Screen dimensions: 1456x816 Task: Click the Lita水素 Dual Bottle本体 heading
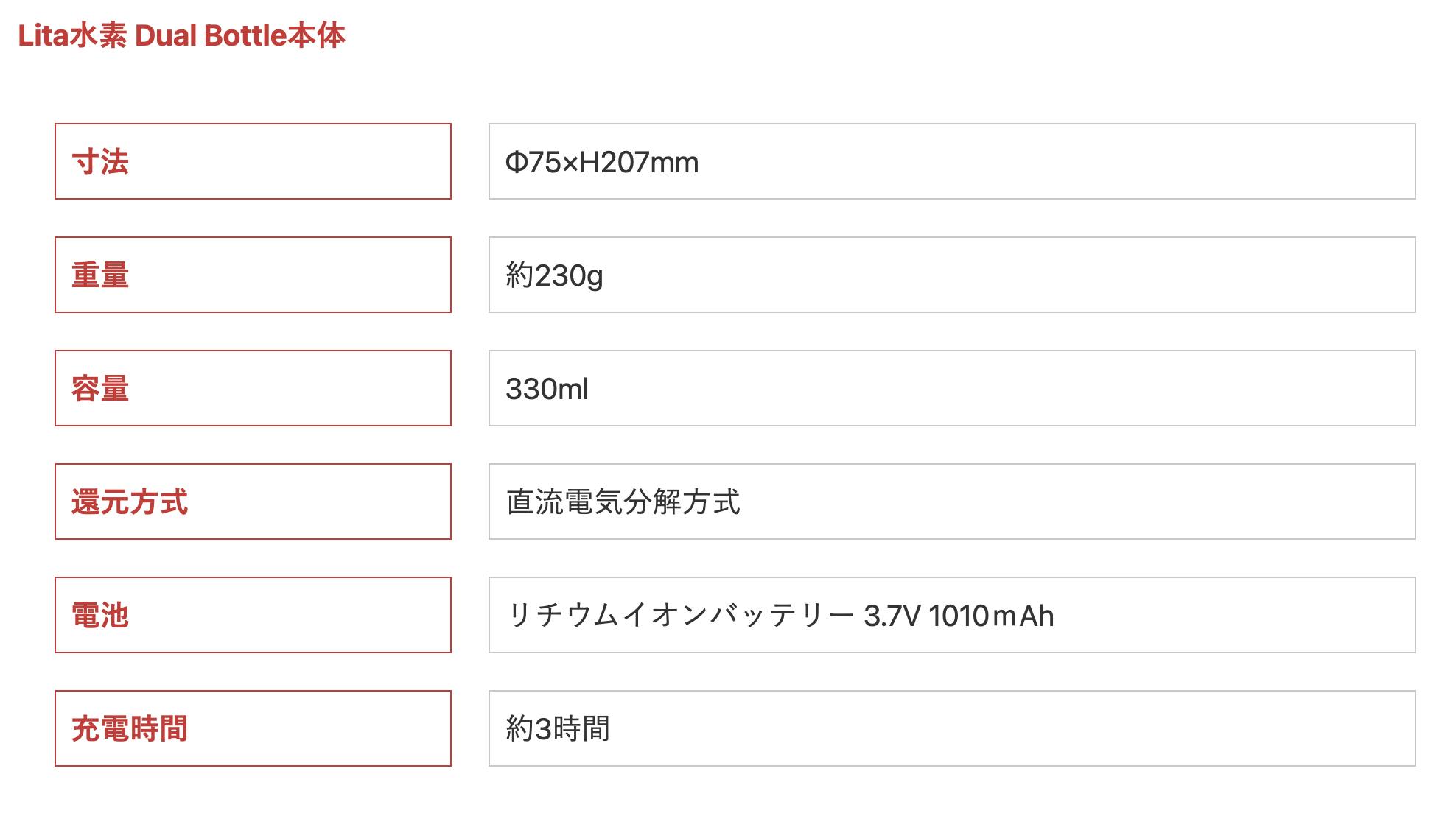point(181,35)
